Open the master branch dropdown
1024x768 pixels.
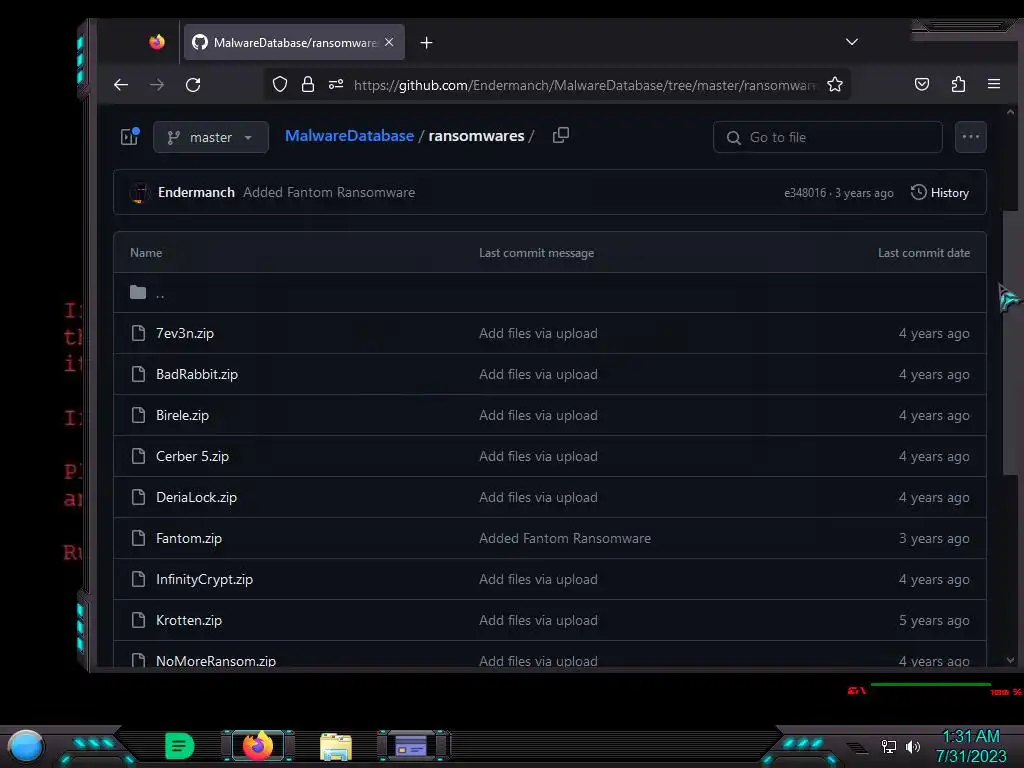pos(210,137)
